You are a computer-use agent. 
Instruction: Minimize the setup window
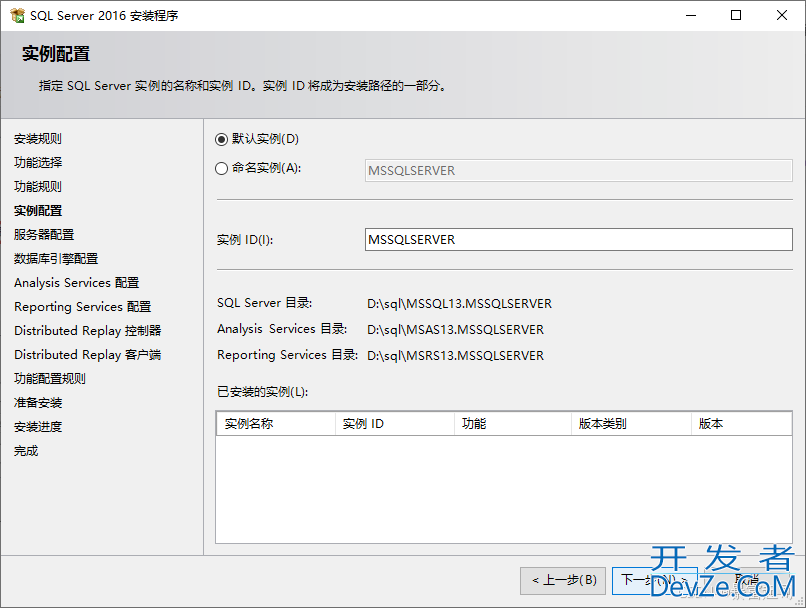click(691, 15)
